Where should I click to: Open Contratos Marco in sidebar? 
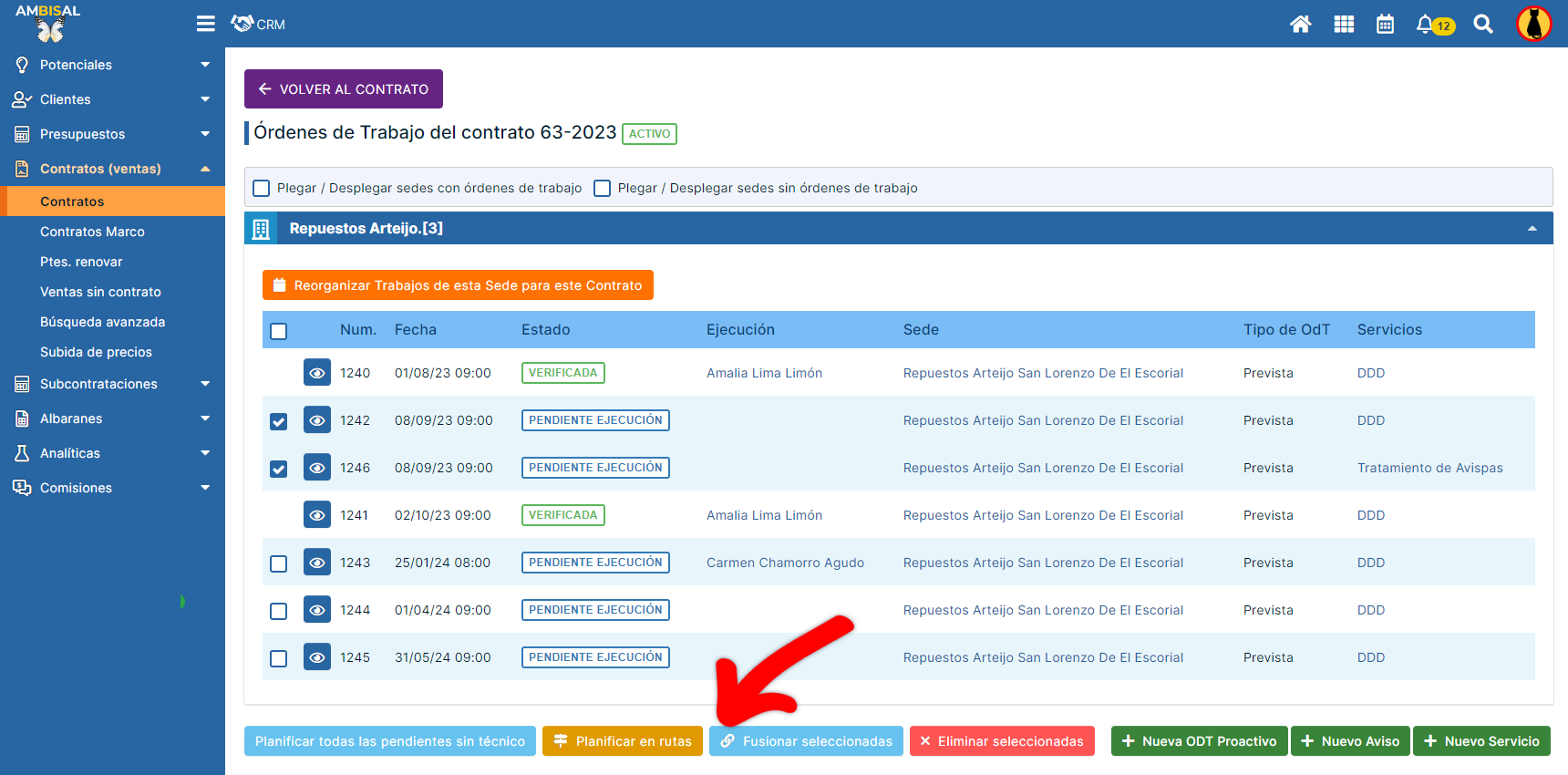92,232
